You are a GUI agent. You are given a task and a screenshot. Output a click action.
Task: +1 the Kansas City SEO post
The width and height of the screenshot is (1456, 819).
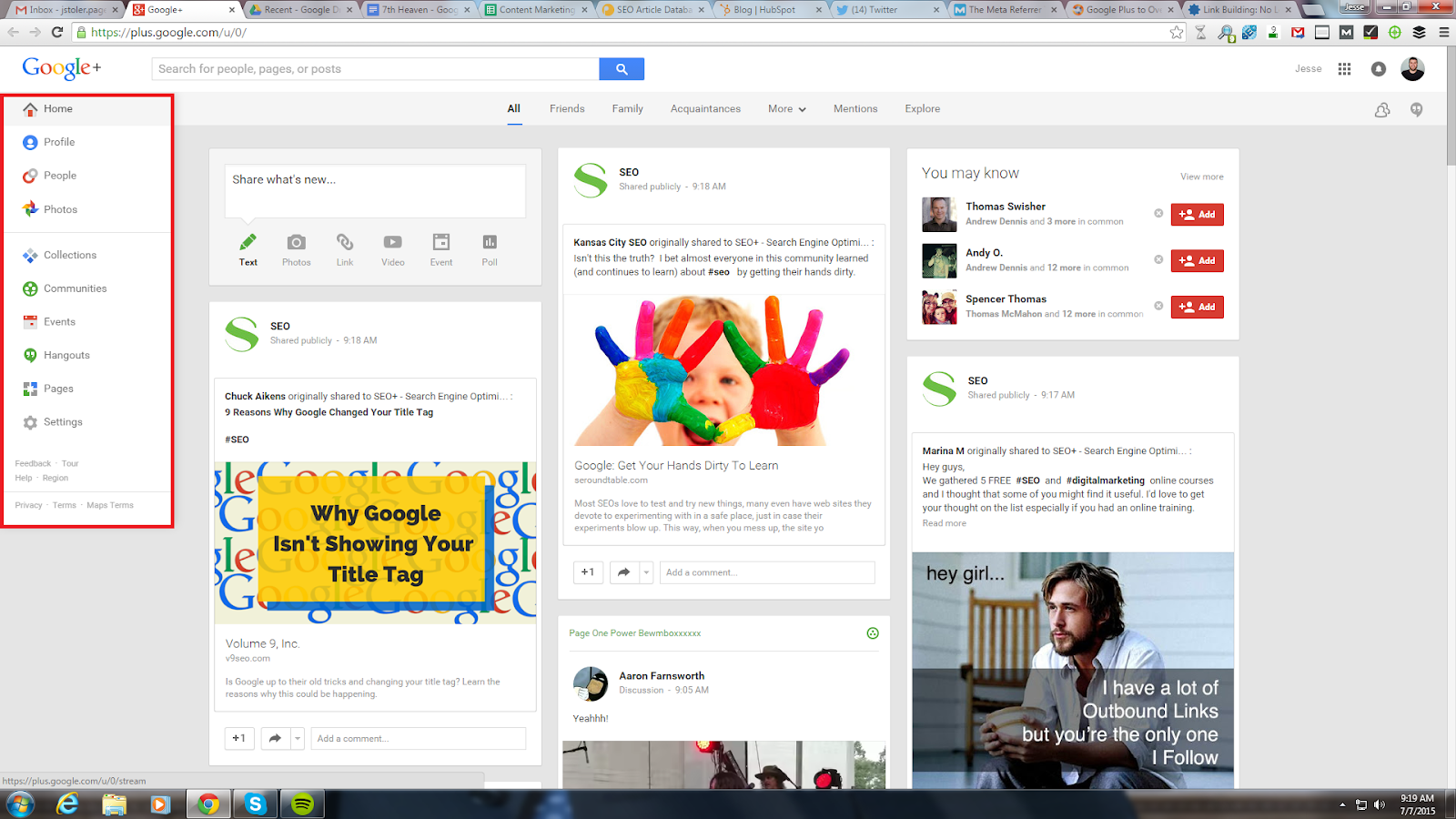(588, 572)
